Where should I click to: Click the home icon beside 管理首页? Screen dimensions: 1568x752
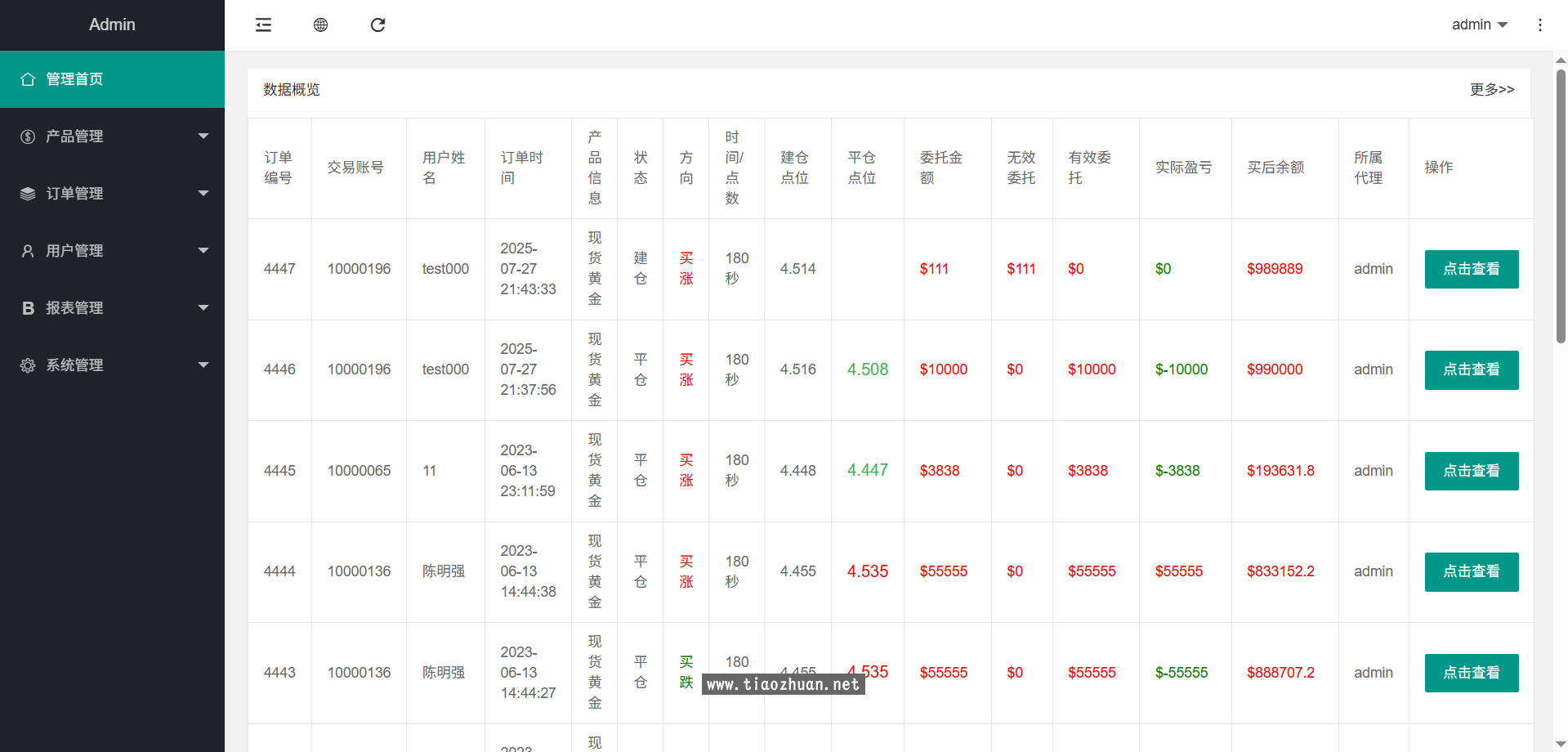[28, 79]
